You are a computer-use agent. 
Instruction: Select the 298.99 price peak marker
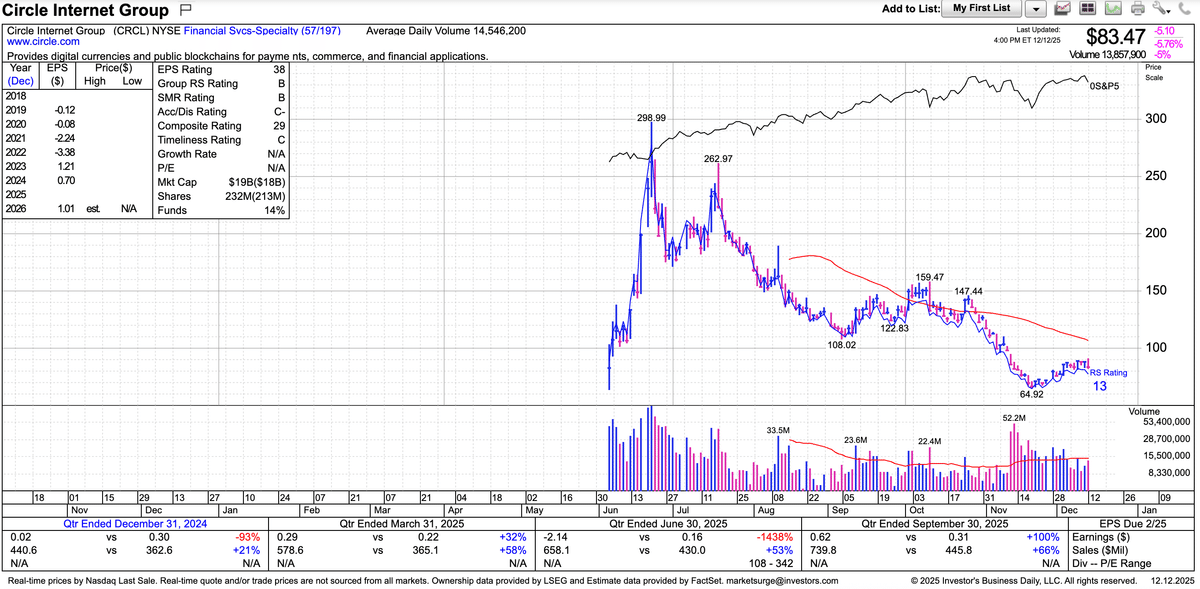click(x=651, y=118)
